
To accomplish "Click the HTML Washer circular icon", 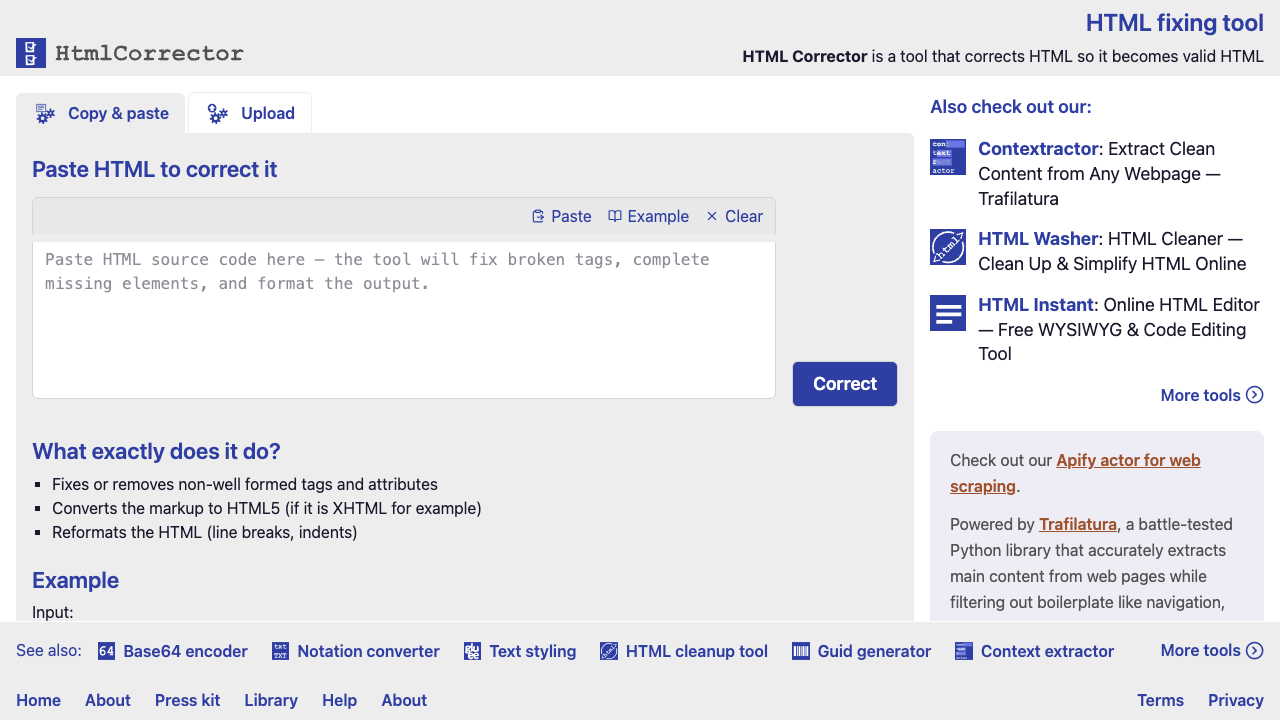I will [x=947, y=247].
